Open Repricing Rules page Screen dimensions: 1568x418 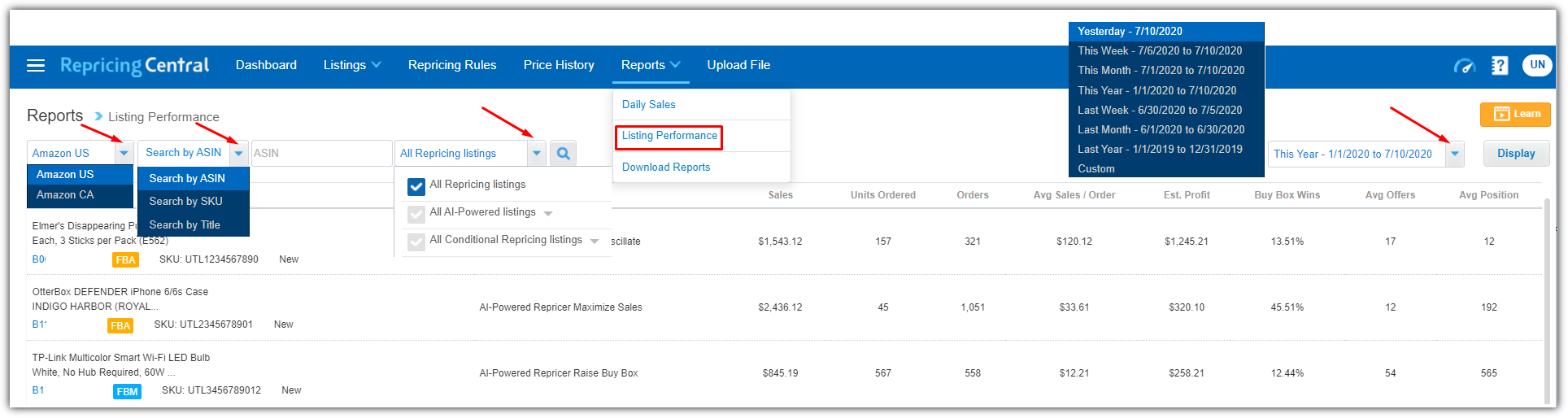pos(452,65)
